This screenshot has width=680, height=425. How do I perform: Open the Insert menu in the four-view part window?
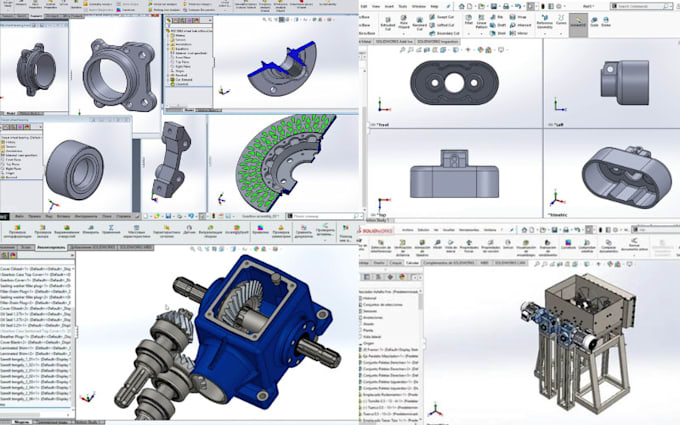(389, 7)
